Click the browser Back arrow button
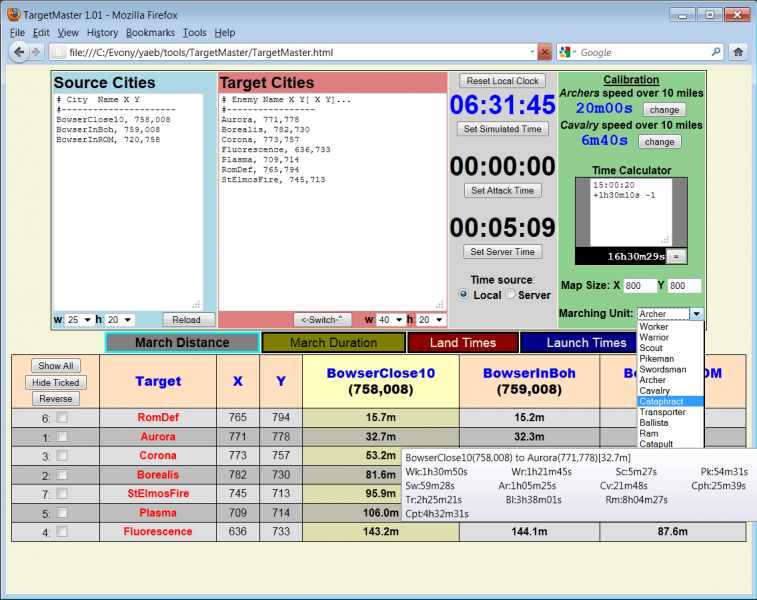This screenshot has height=600, width=757. pyautogui.click(x=20, y=52)
